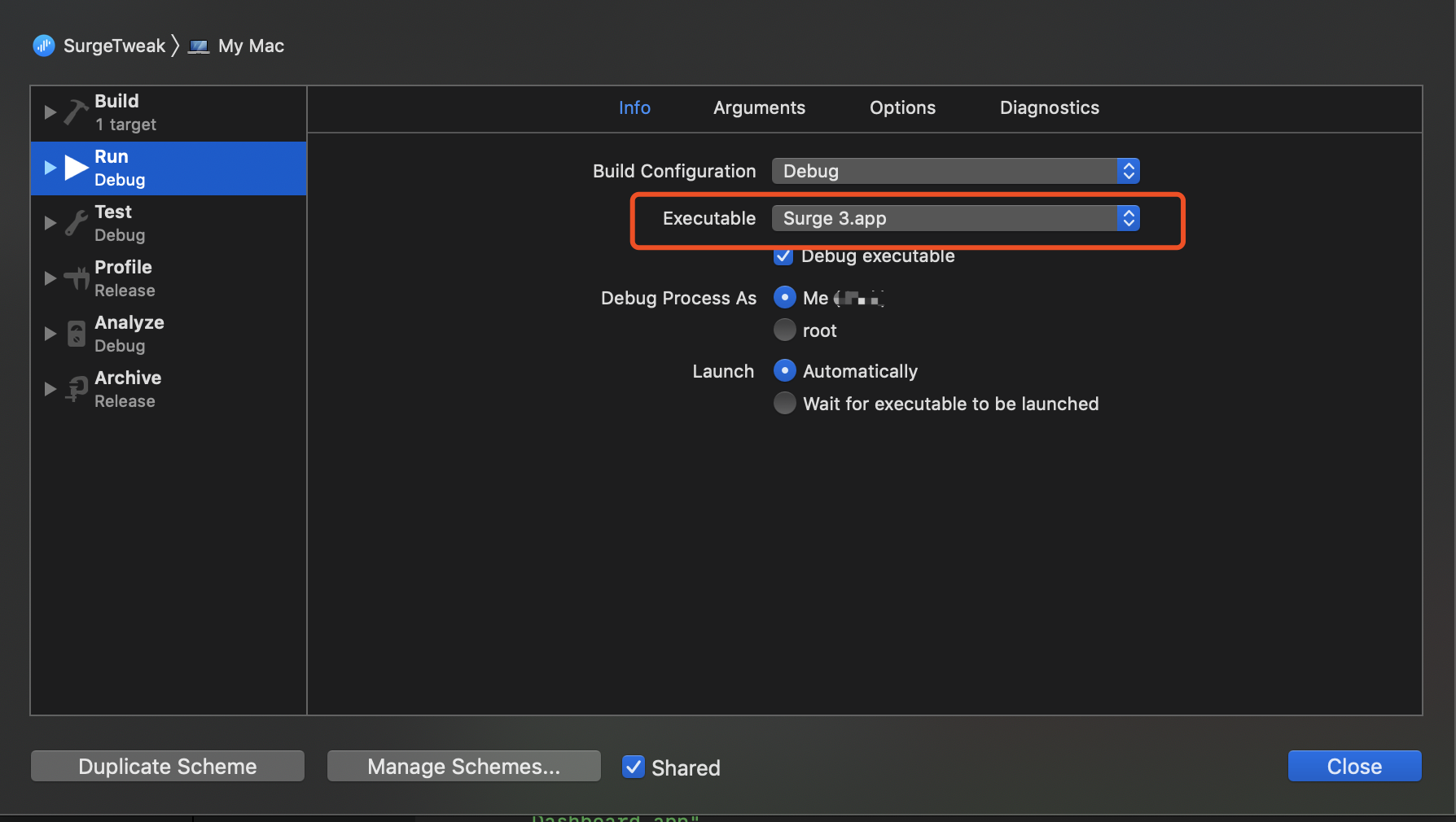Click the SurgeTweak scheme name in breadcrumb
The image size is (1456, 822).
pos(114,46)
